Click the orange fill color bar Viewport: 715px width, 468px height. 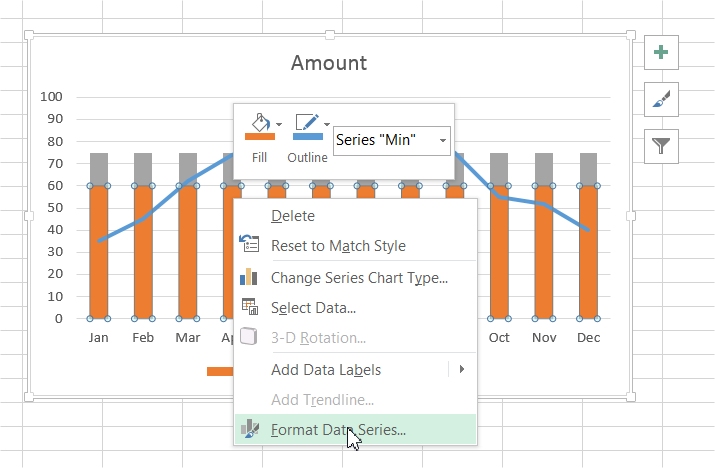(x=260, y=136)
